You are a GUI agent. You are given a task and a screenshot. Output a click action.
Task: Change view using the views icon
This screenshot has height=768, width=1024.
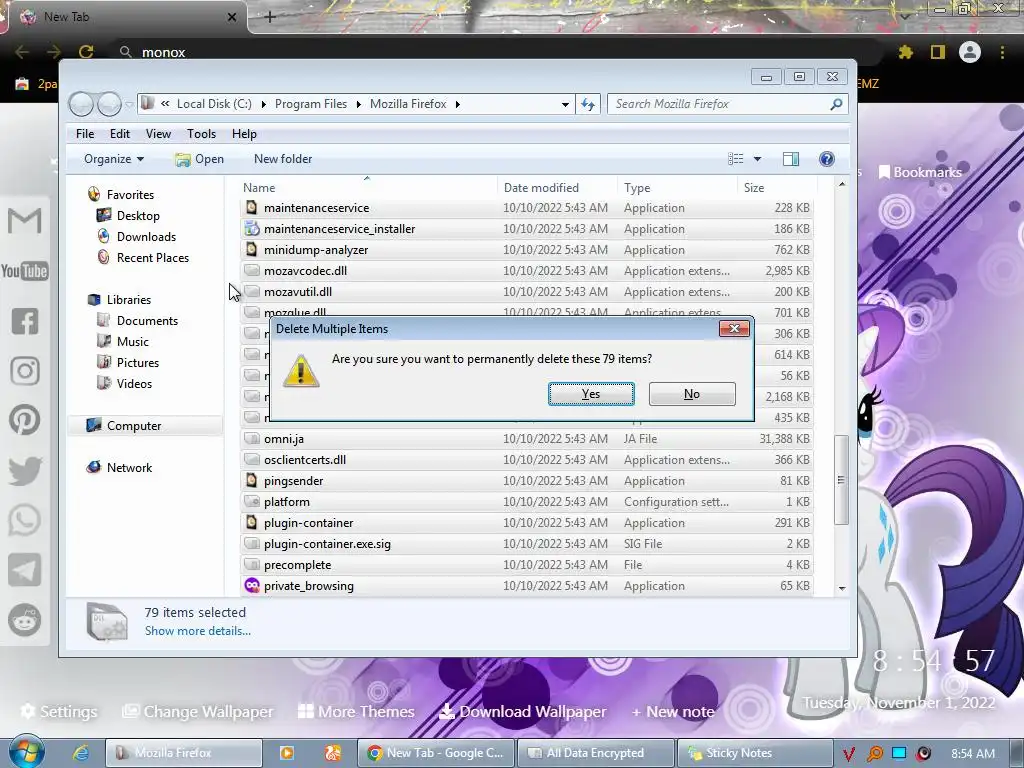coord(736,159)
